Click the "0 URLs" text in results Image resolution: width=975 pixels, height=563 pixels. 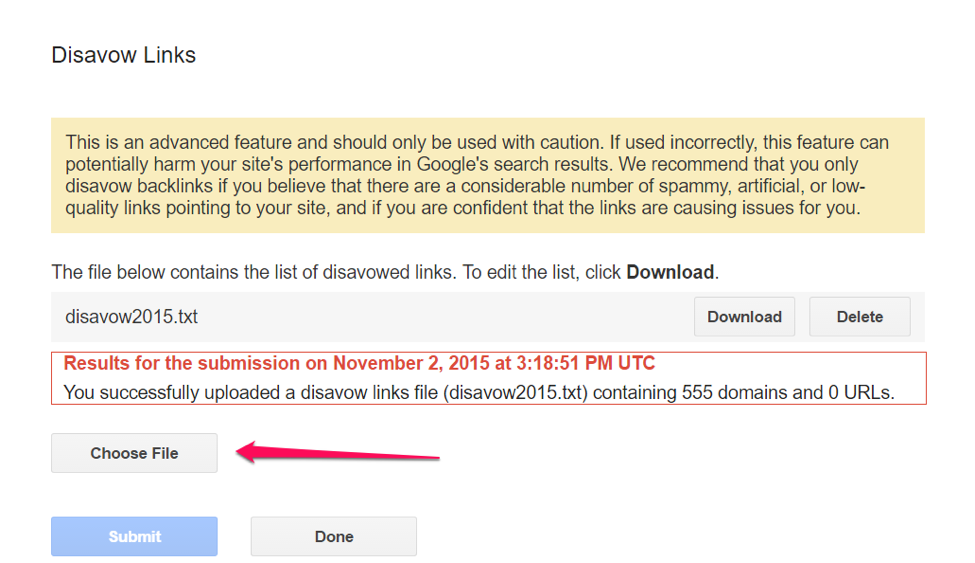[858, 392]
